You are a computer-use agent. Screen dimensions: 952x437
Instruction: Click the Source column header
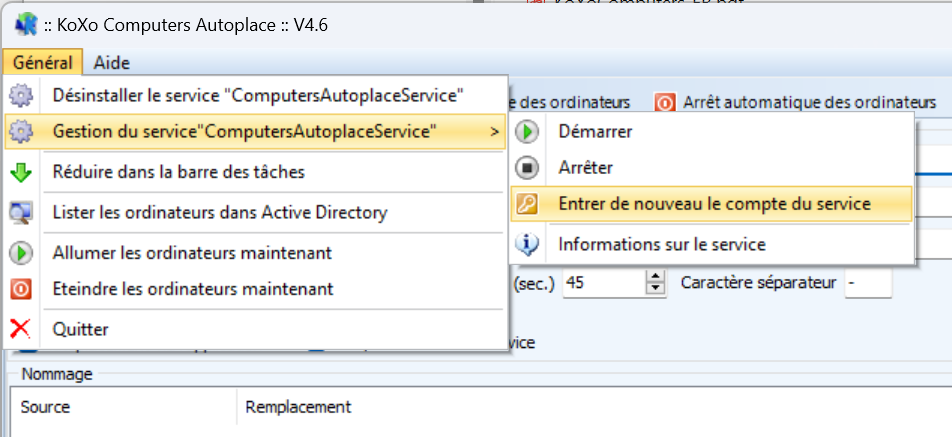pyautogui.click(x=124, y=407)
